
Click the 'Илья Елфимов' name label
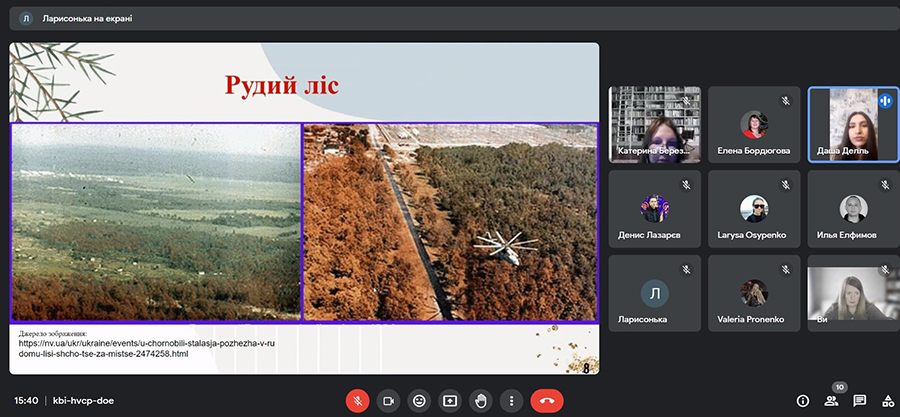(847, 235)
